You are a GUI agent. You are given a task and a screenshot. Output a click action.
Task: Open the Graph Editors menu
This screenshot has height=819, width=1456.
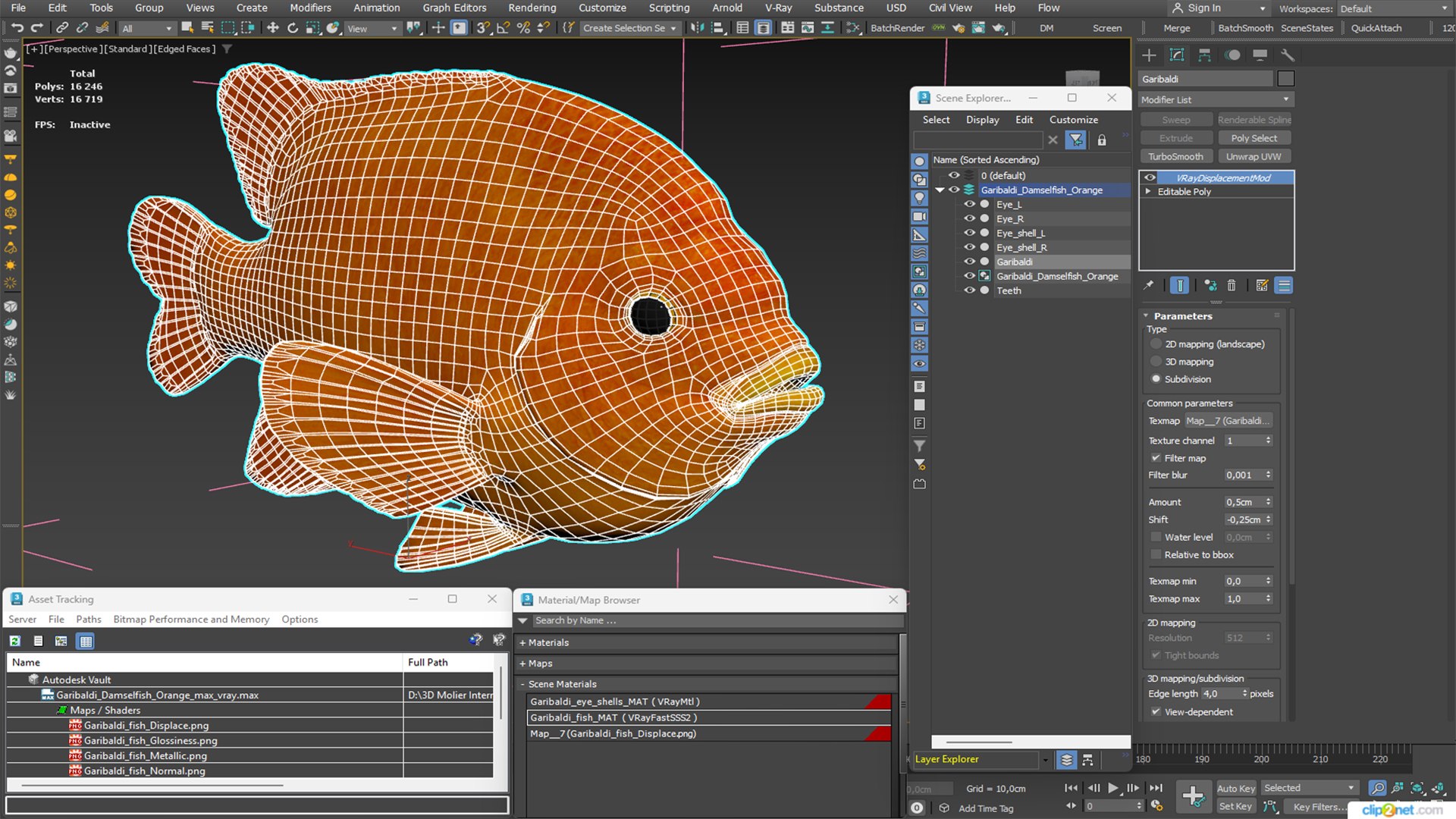(x=454, y=8)
